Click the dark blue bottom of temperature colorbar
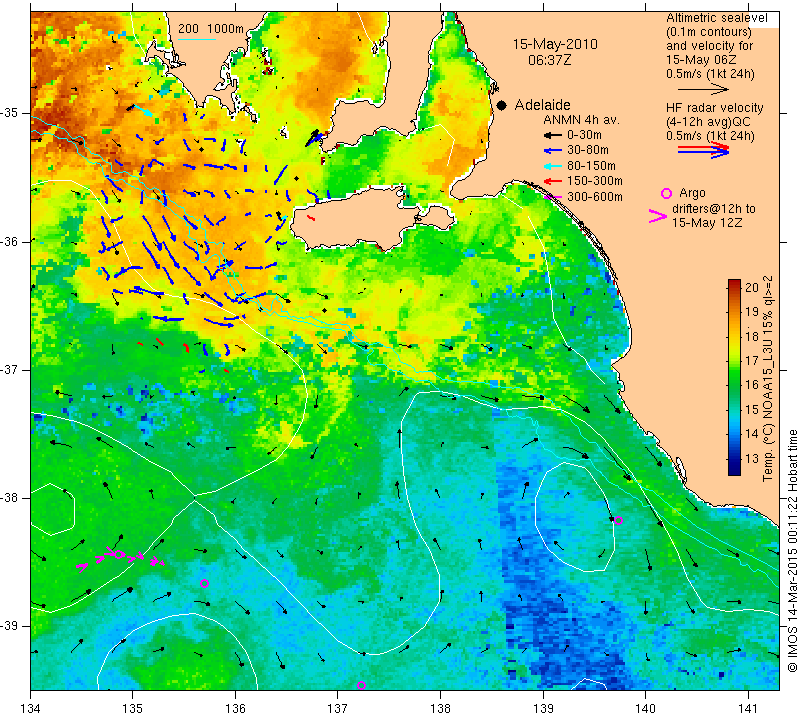 point(734,470)
